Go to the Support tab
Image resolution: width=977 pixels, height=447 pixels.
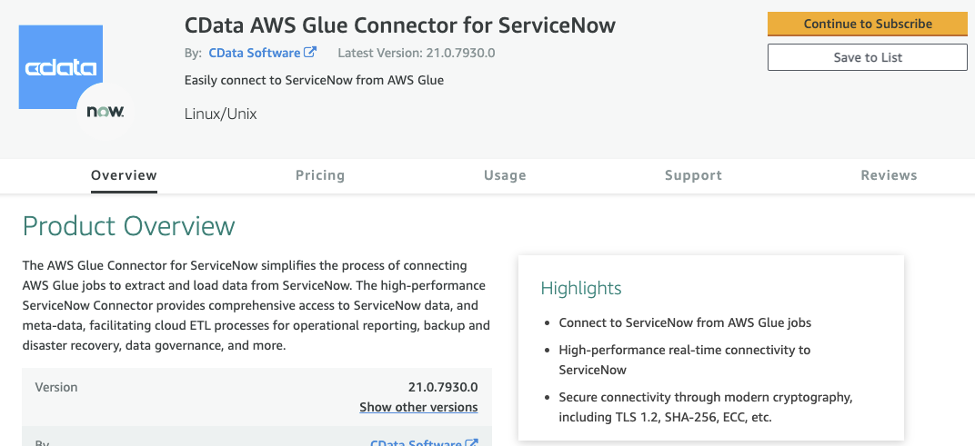pyautogui.click(x=693, y=175)
